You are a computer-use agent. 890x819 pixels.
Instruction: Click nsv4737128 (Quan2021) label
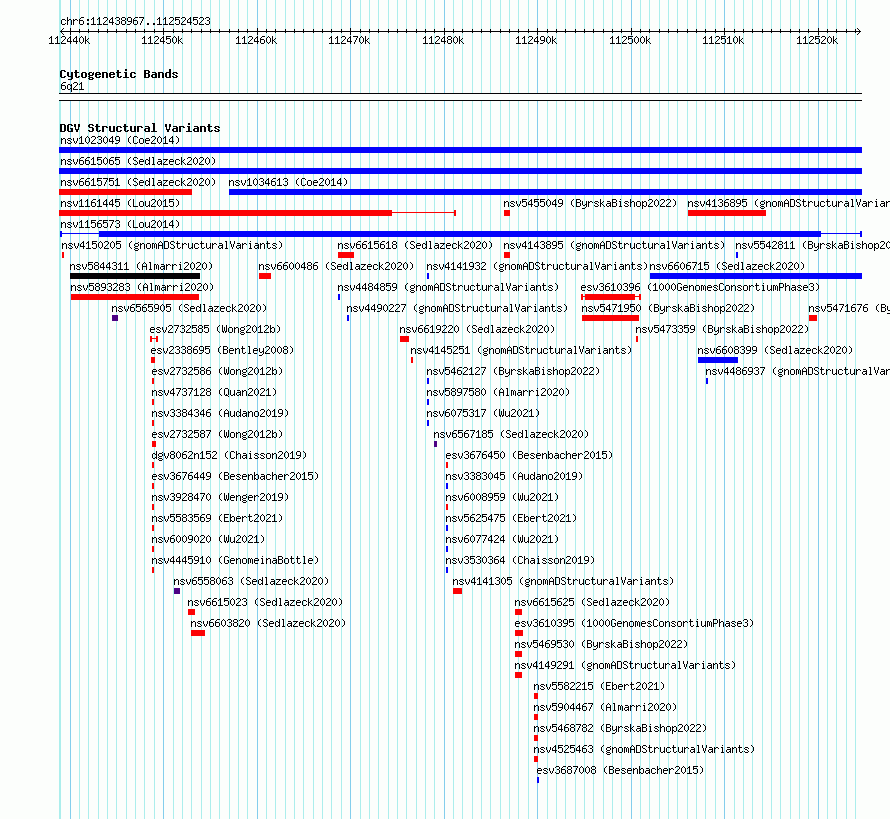click(214, 392)
